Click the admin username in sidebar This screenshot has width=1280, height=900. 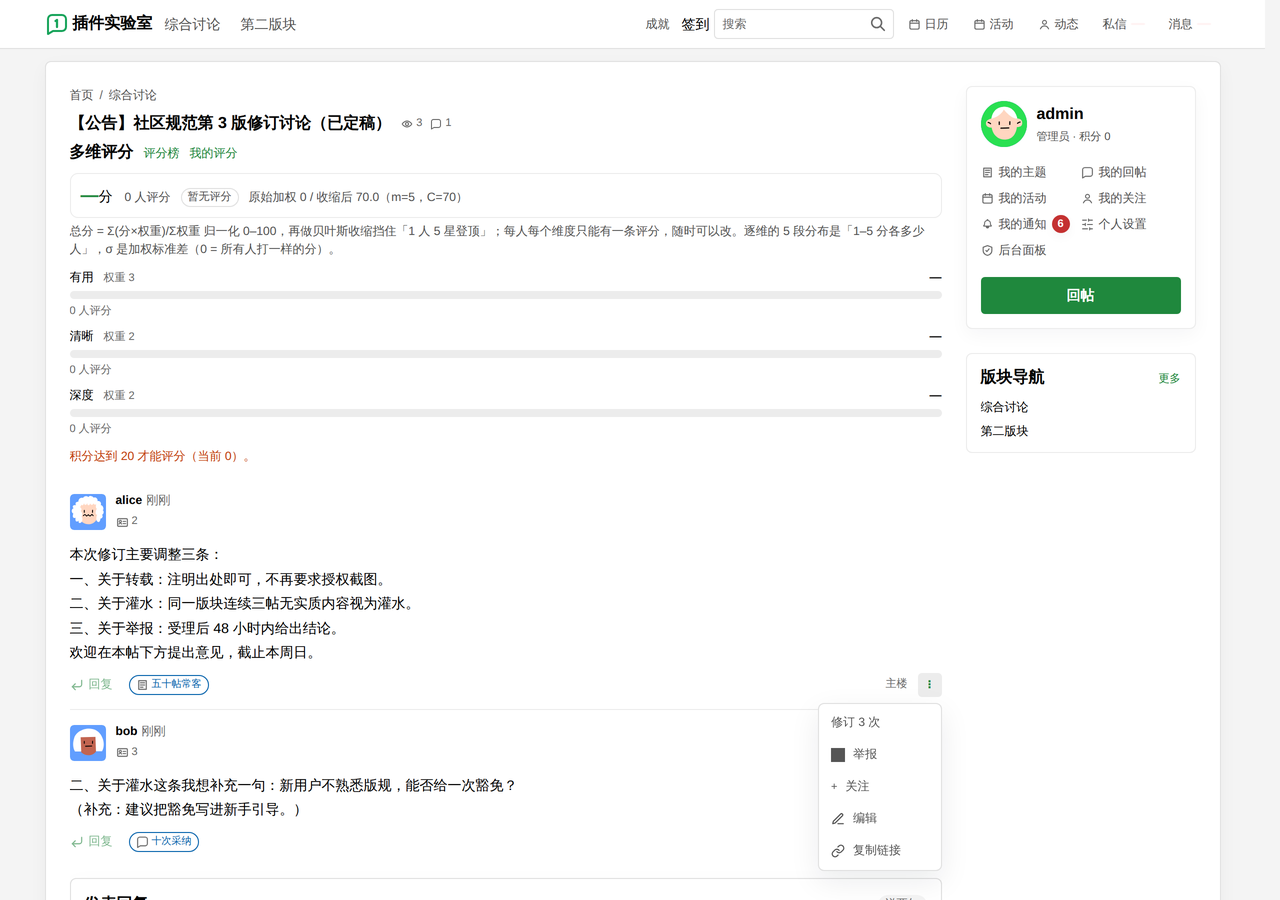1060,114
